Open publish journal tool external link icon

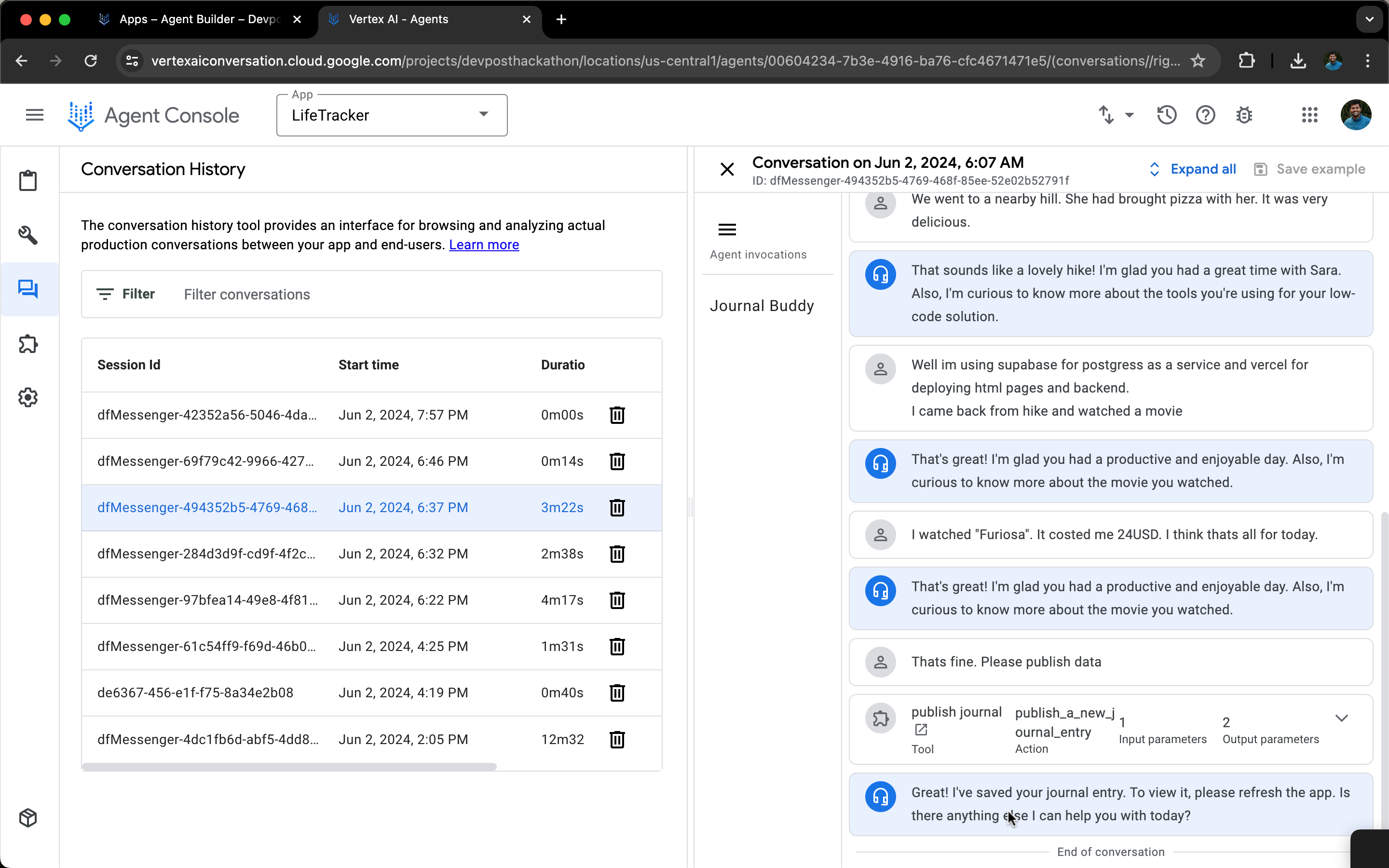(x=921, y=730)
